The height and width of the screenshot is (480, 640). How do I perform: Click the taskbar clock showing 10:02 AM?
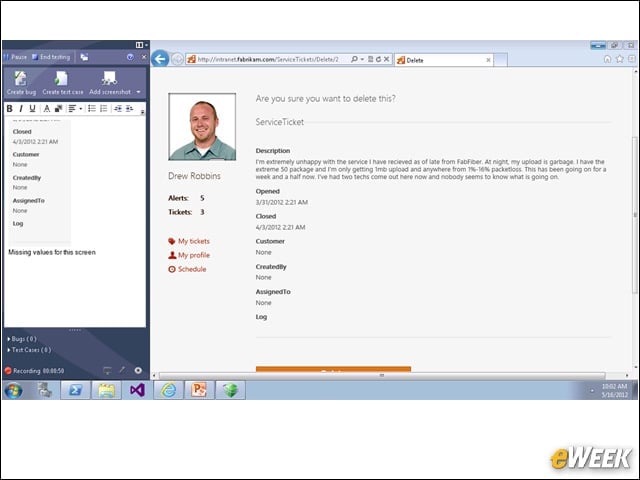pos(614,391)
